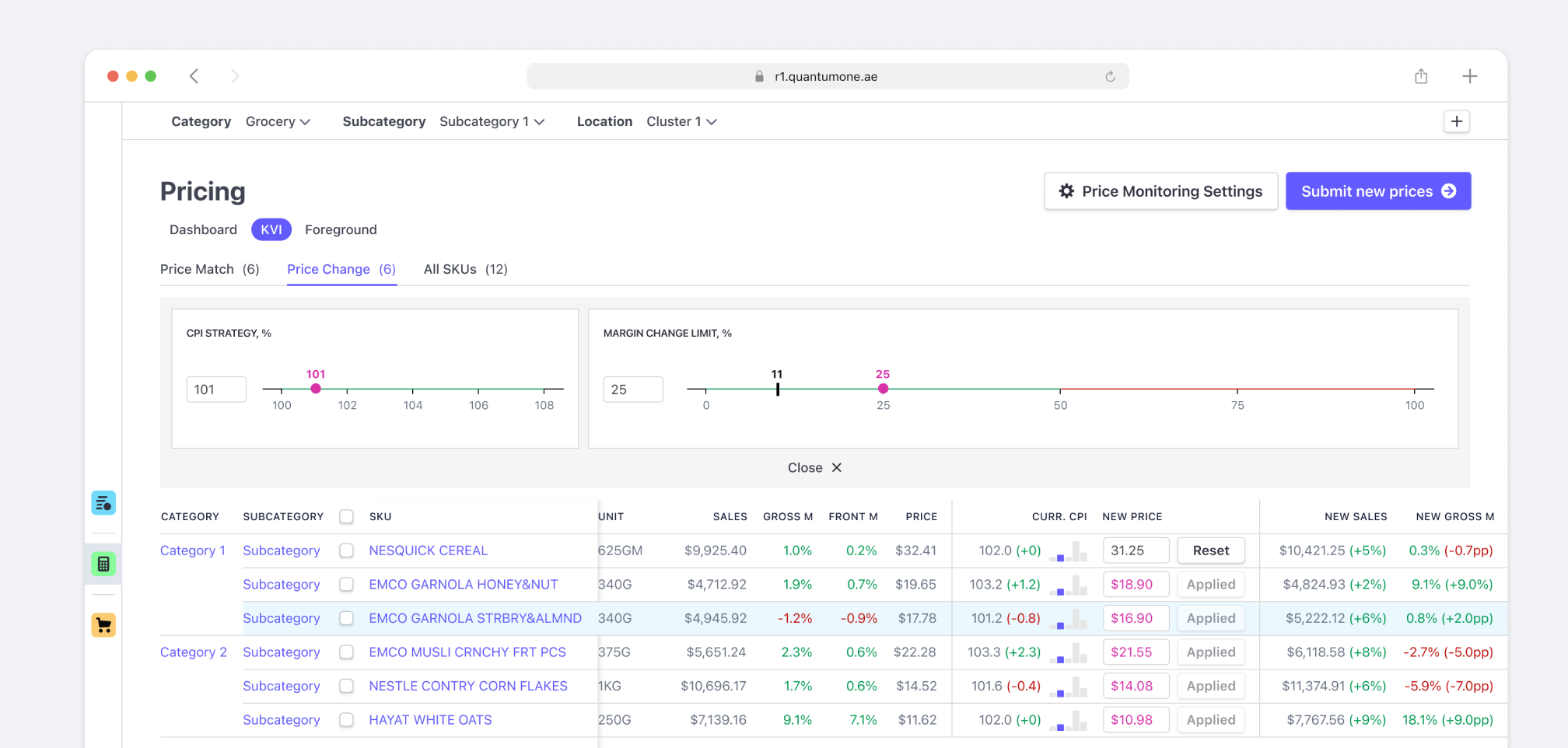This screenshot has width=1568, height=748.
Task: Click the plus icon beside Location filter row
Action: [1456, 121]
